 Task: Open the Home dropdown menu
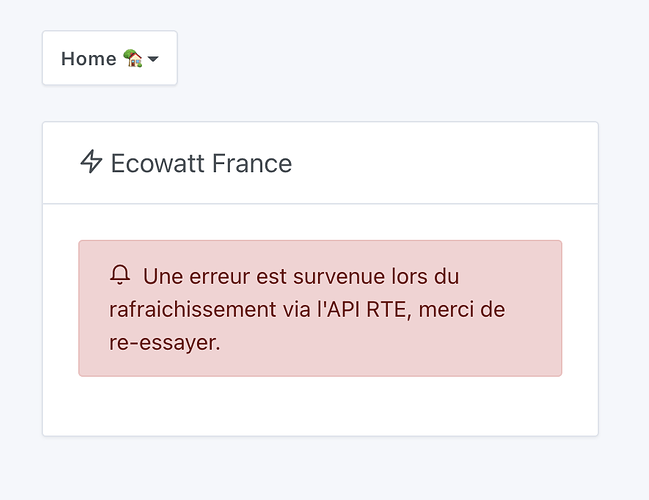[x=109, y=59]
